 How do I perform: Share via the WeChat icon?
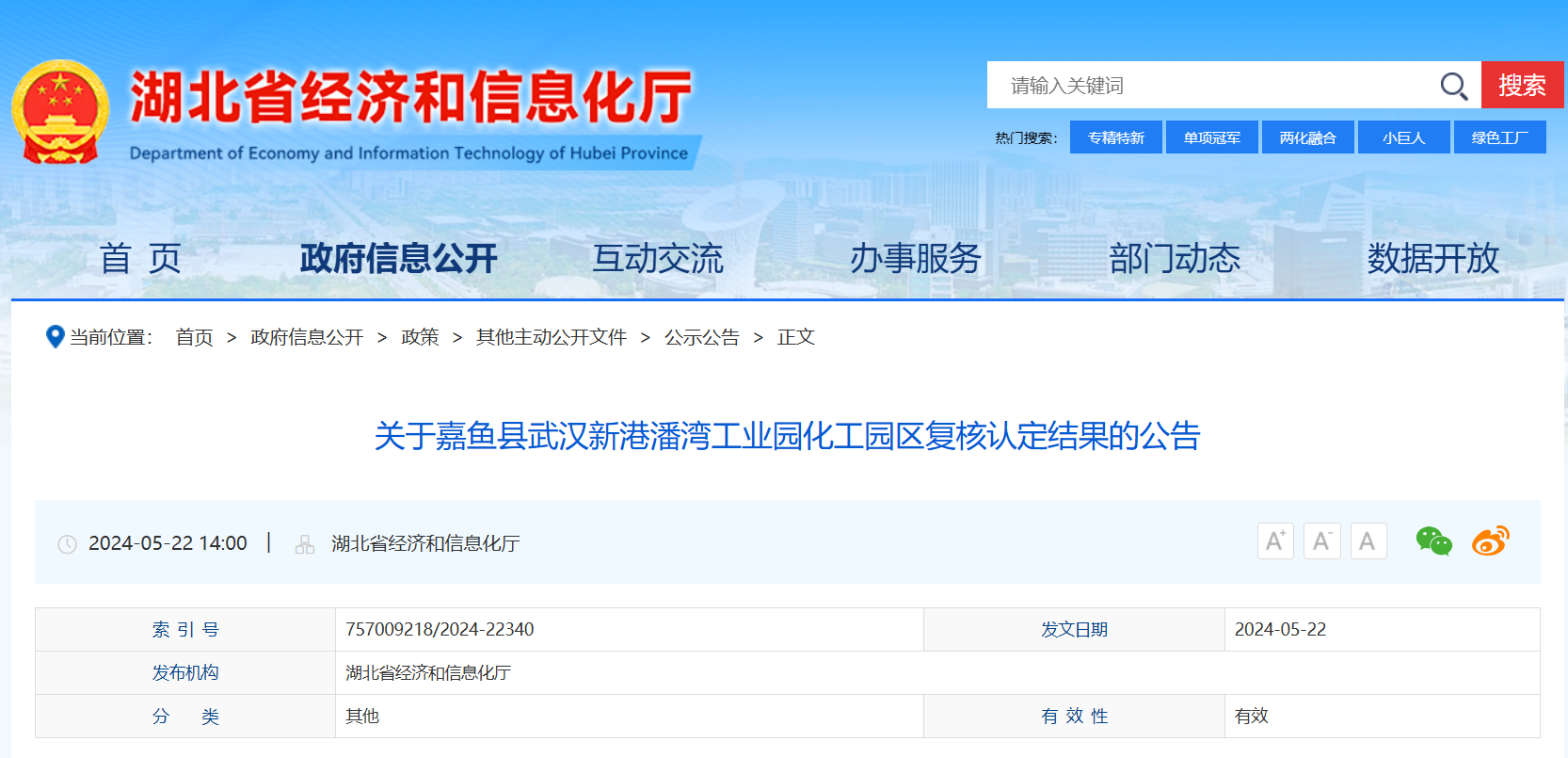(1434, 540)
